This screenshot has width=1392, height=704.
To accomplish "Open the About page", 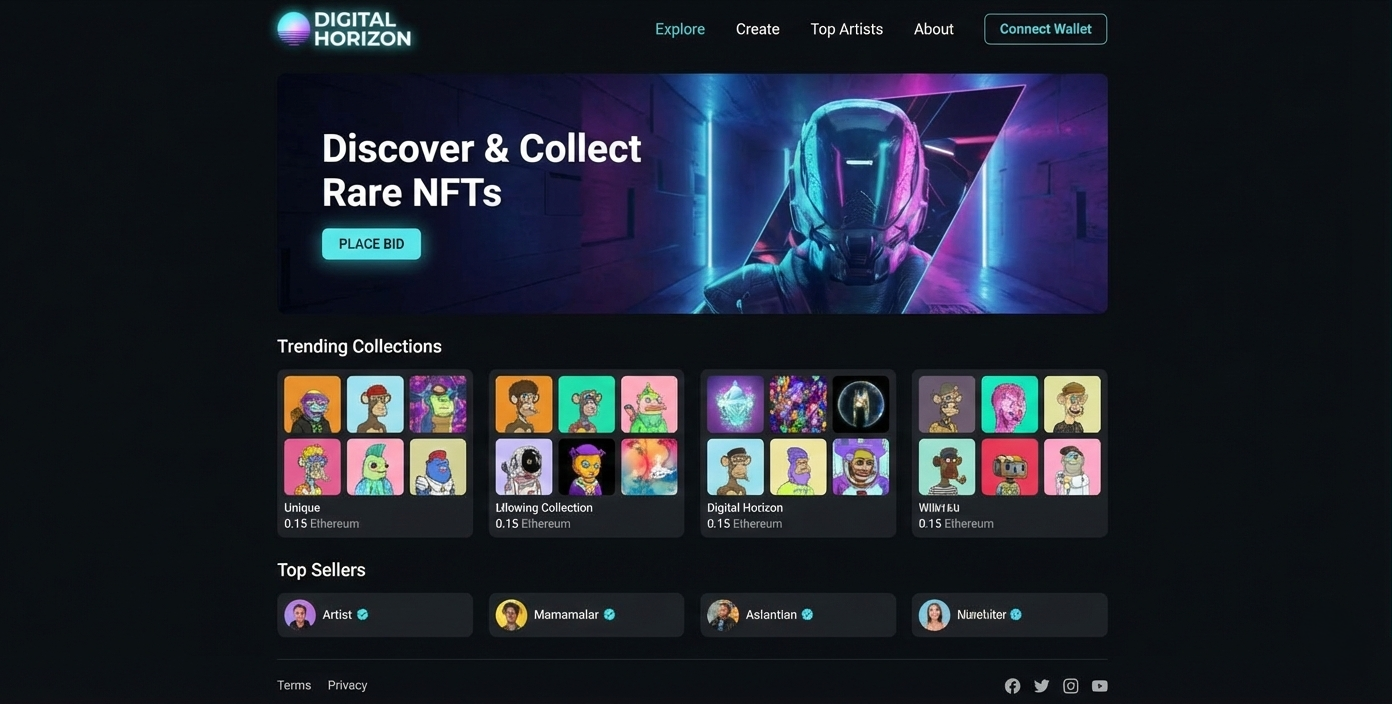I will [933, 29].
